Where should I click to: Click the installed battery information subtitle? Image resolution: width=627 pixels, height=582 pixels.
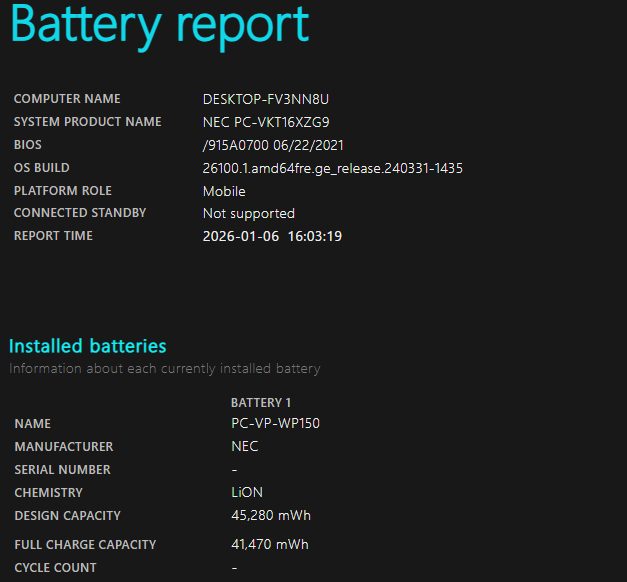click(x=165, y=369)
